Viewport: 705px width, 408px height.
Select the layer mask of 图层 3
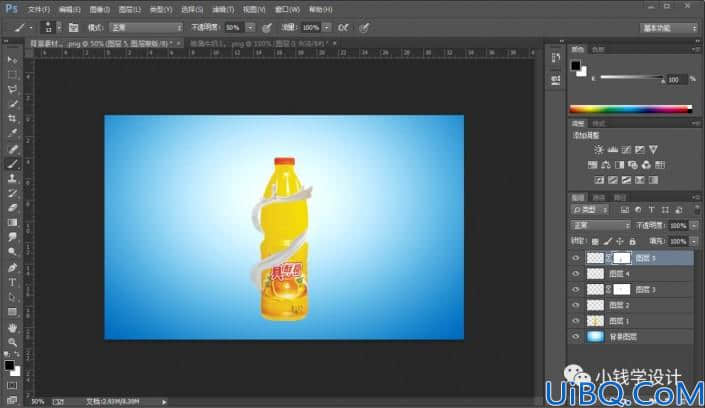(622, 290)
